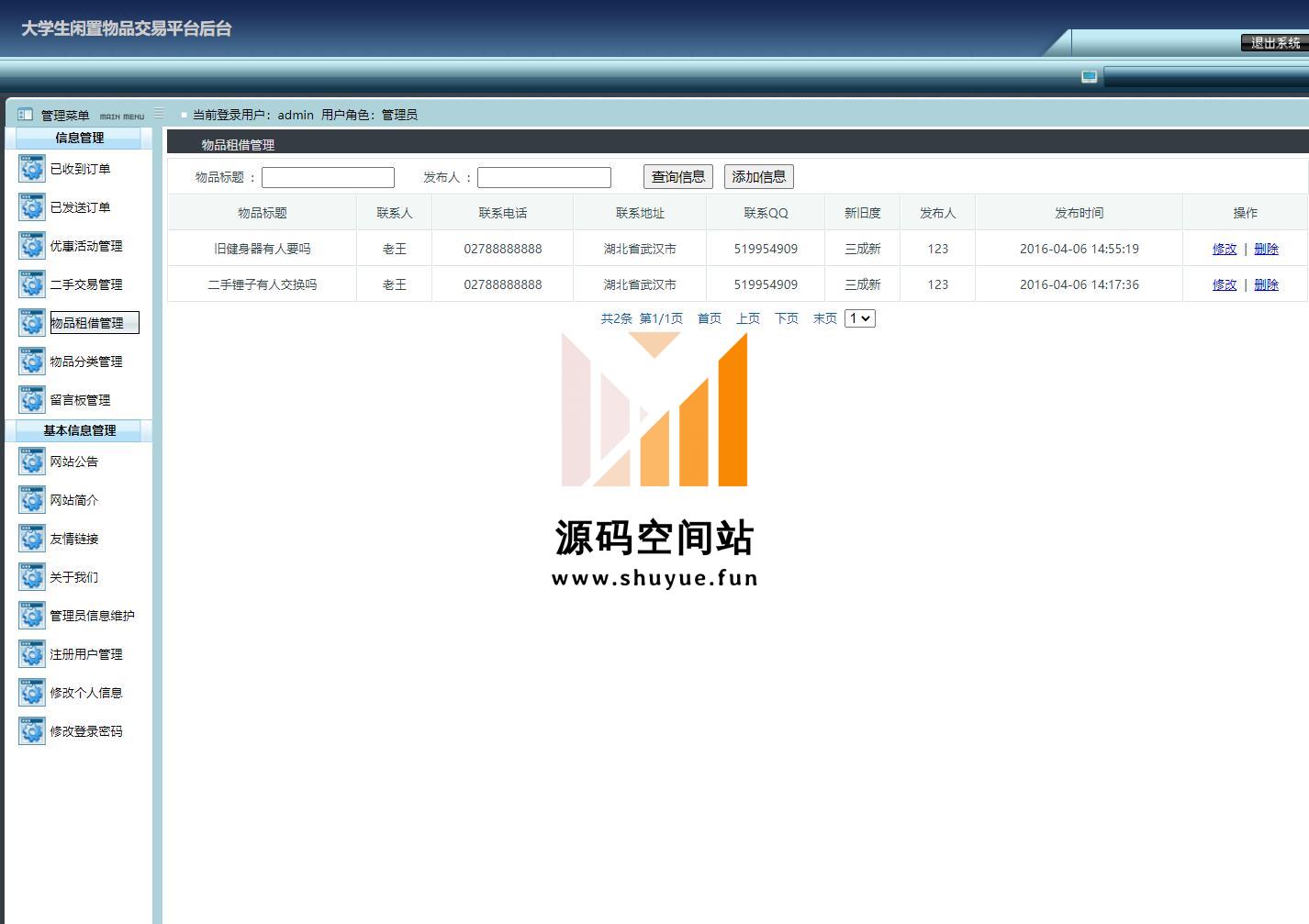Click the timestamp 2016-04-06 14:55:19
The width and height of the screenshot is (1309, 924).
(1080, 249)
